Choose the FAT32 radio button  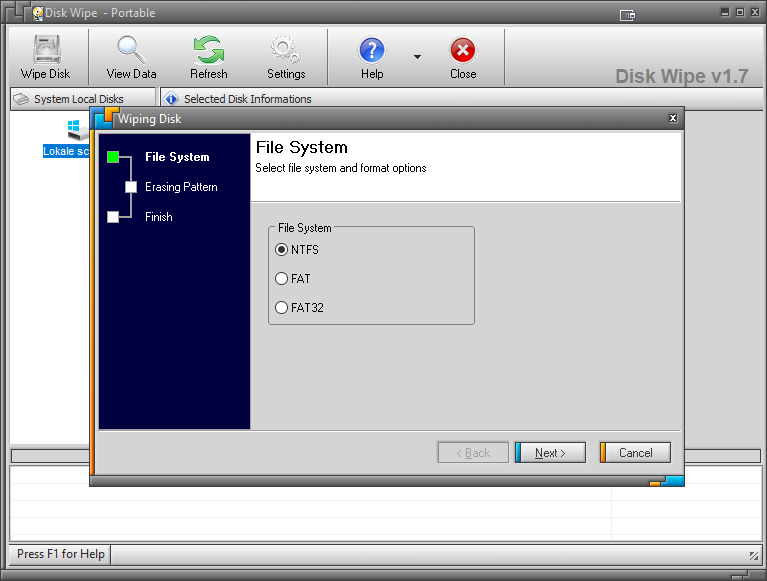[x=281, y=308]
